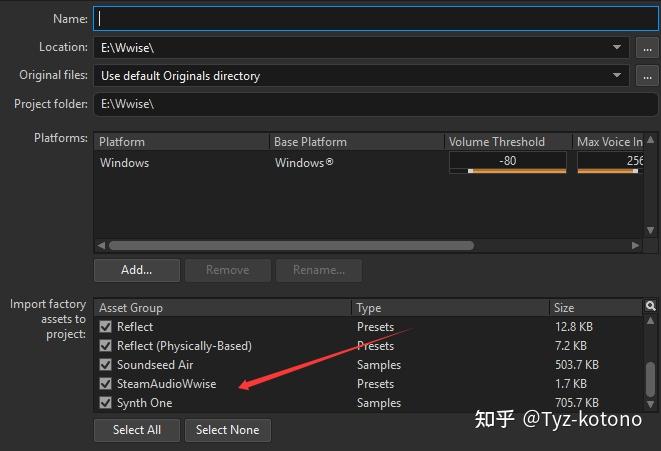The height and width of the screenshot is (451, 661).
Task: Select the SteamAudioWwise row name
Action: pos(167,384)
